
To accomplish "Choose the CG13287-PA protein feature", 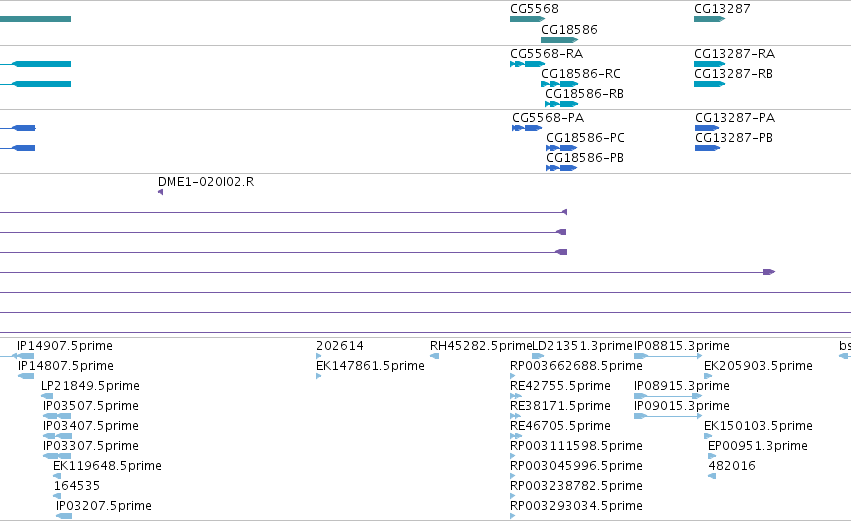I will (x=707, y=128).
